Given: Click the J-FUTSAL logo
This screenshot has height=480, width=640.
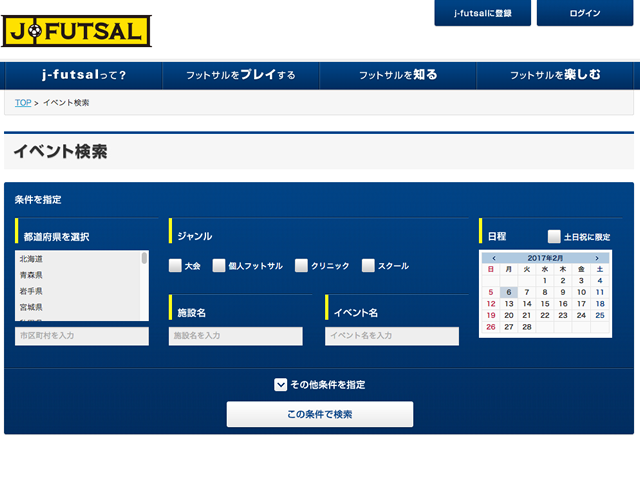Looking at the screenshot, I should tap(76, 30).
